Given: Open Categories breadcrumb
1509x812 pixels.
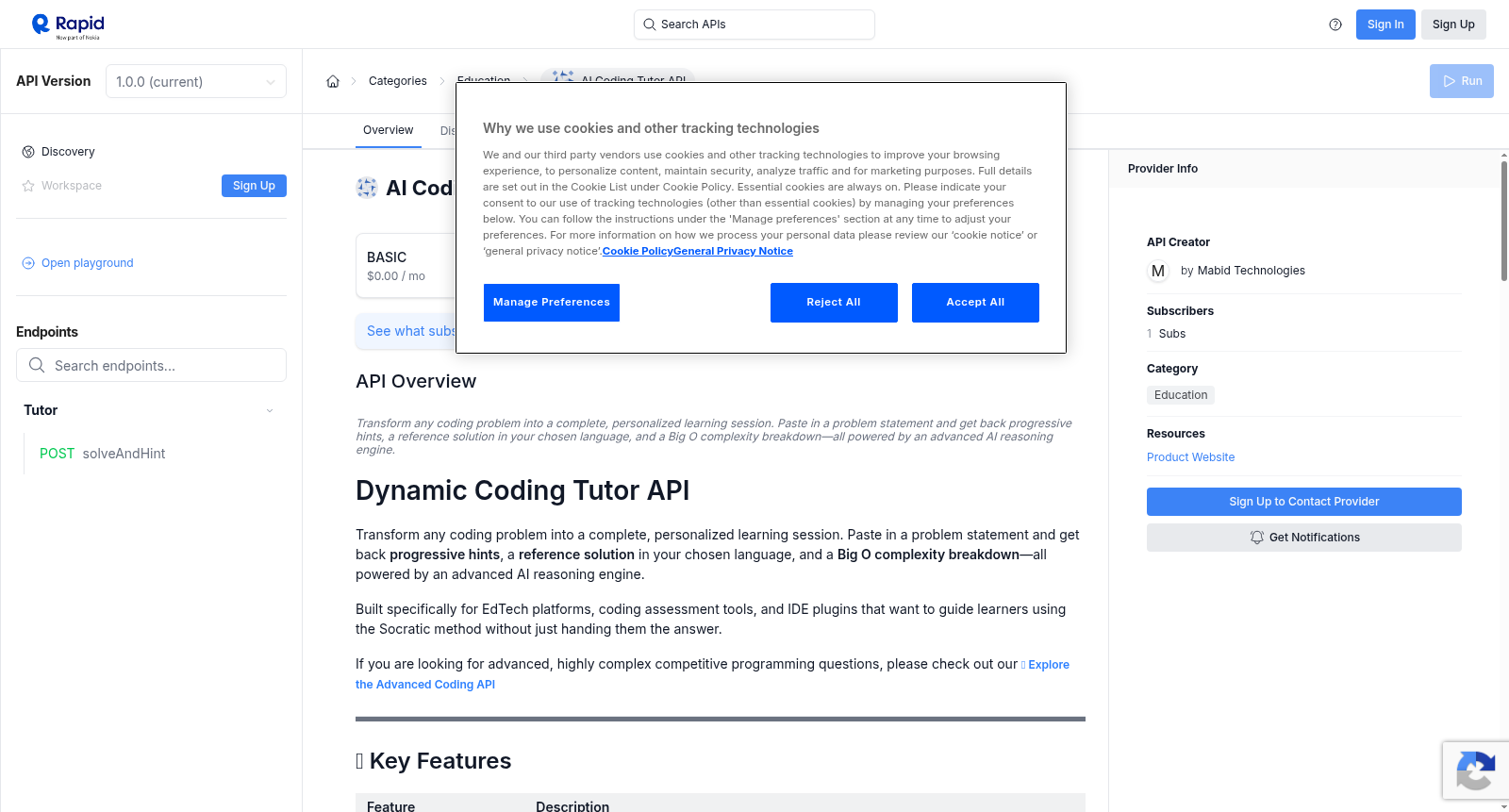Looking at the screenshot, I should [x=398, y=81].
